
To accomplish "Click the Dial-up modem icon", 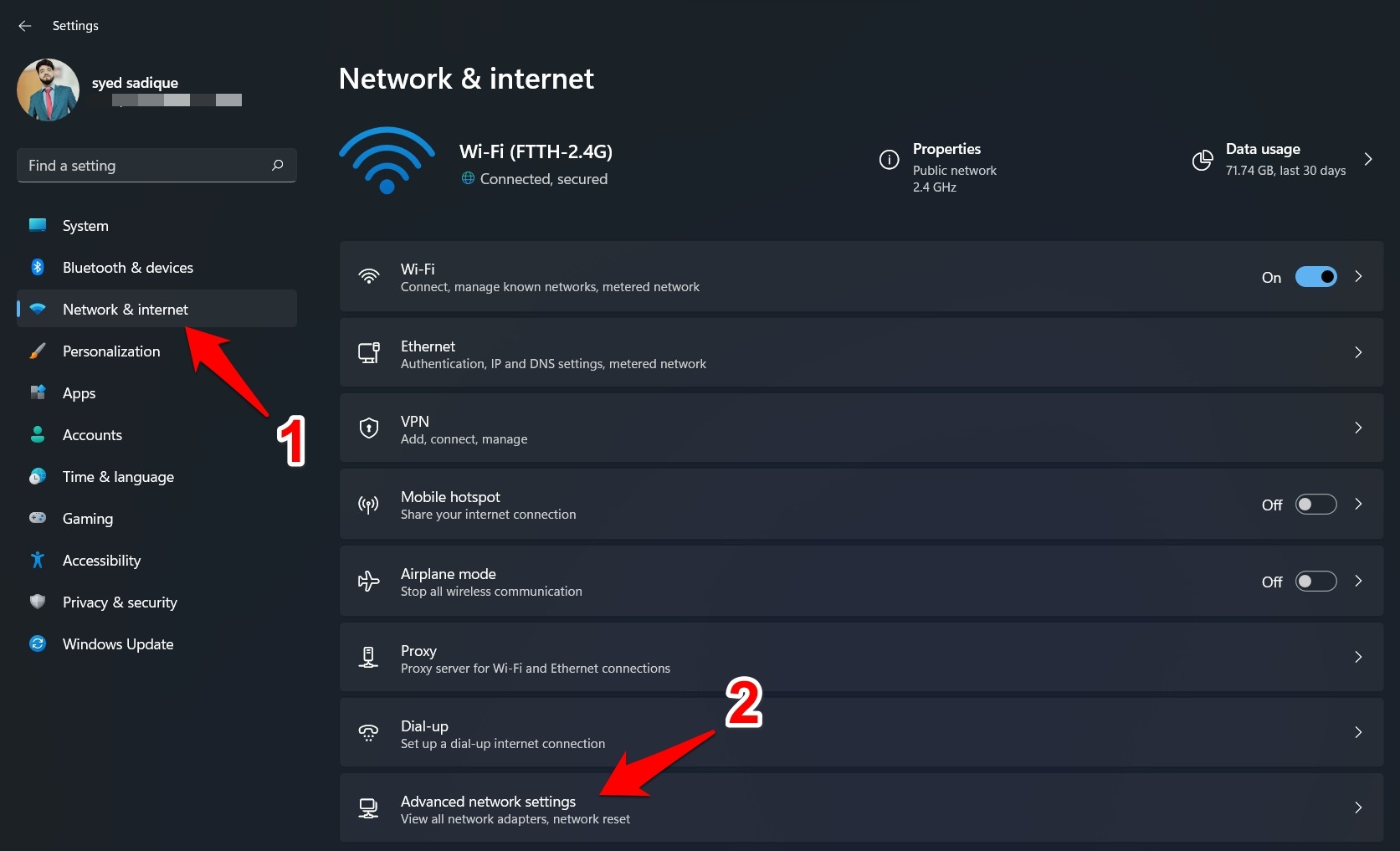I will pyautogui.click(x=368, y=732).
